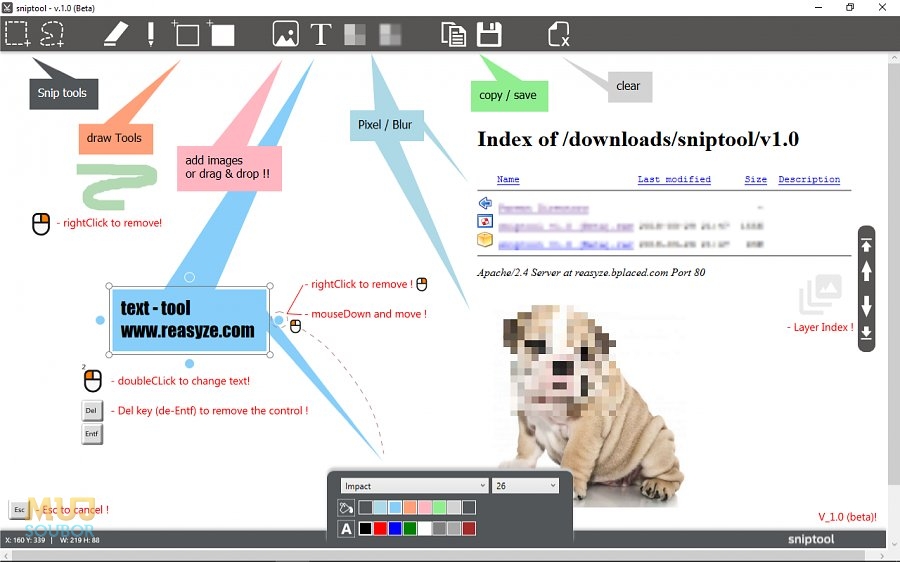Click the Name column link
Viewport: 900px width, 562px height.
508,179
